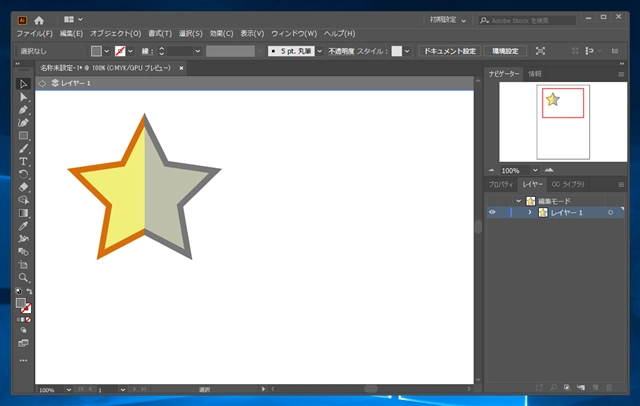This screenshot has height=406, width=640.
Task: Click the target circle for レイヤー 1
Action: tap(610, 213)
